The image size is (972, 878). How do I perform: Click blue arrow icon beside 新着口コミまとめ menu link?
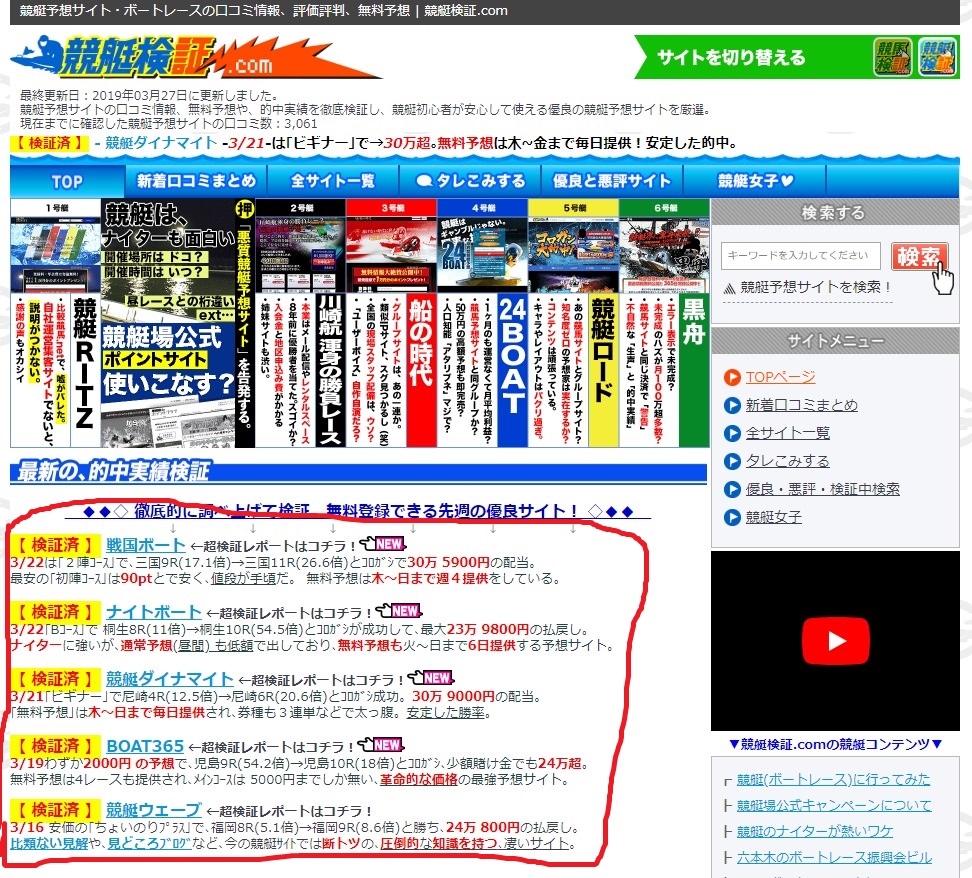(732, 405)
